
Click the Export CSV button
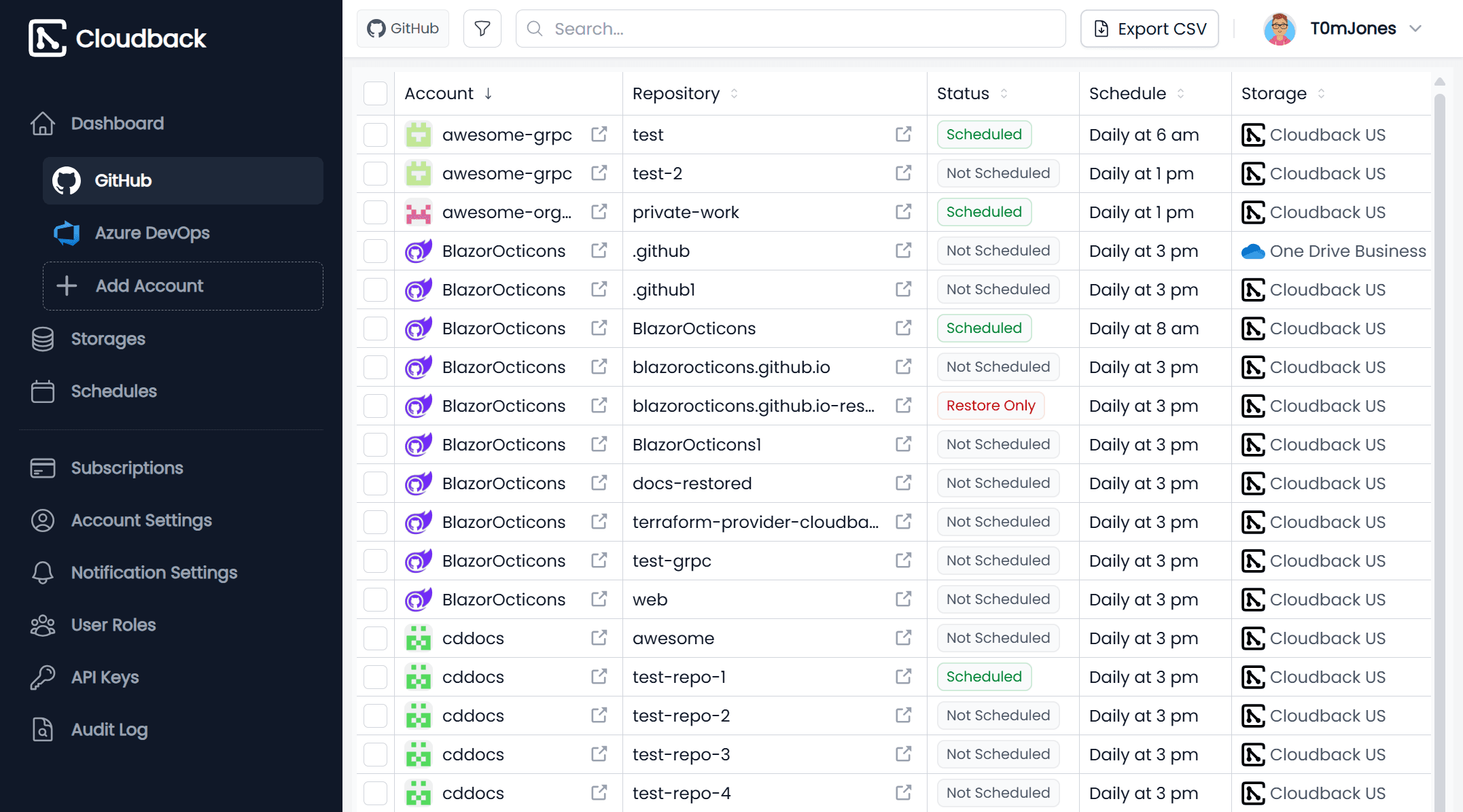pyautogui.click(x=1149, y=29)
